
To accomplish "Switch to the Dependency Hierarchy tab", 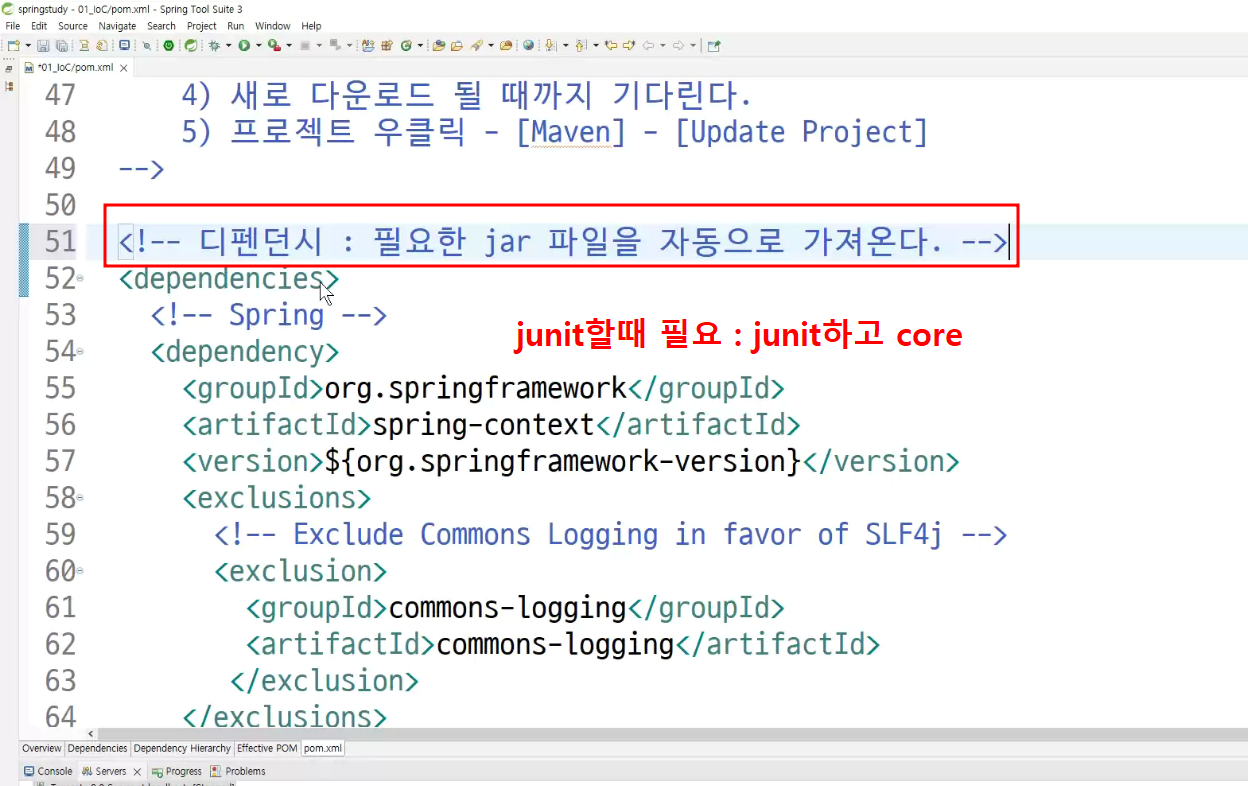I will click(182, 748).
